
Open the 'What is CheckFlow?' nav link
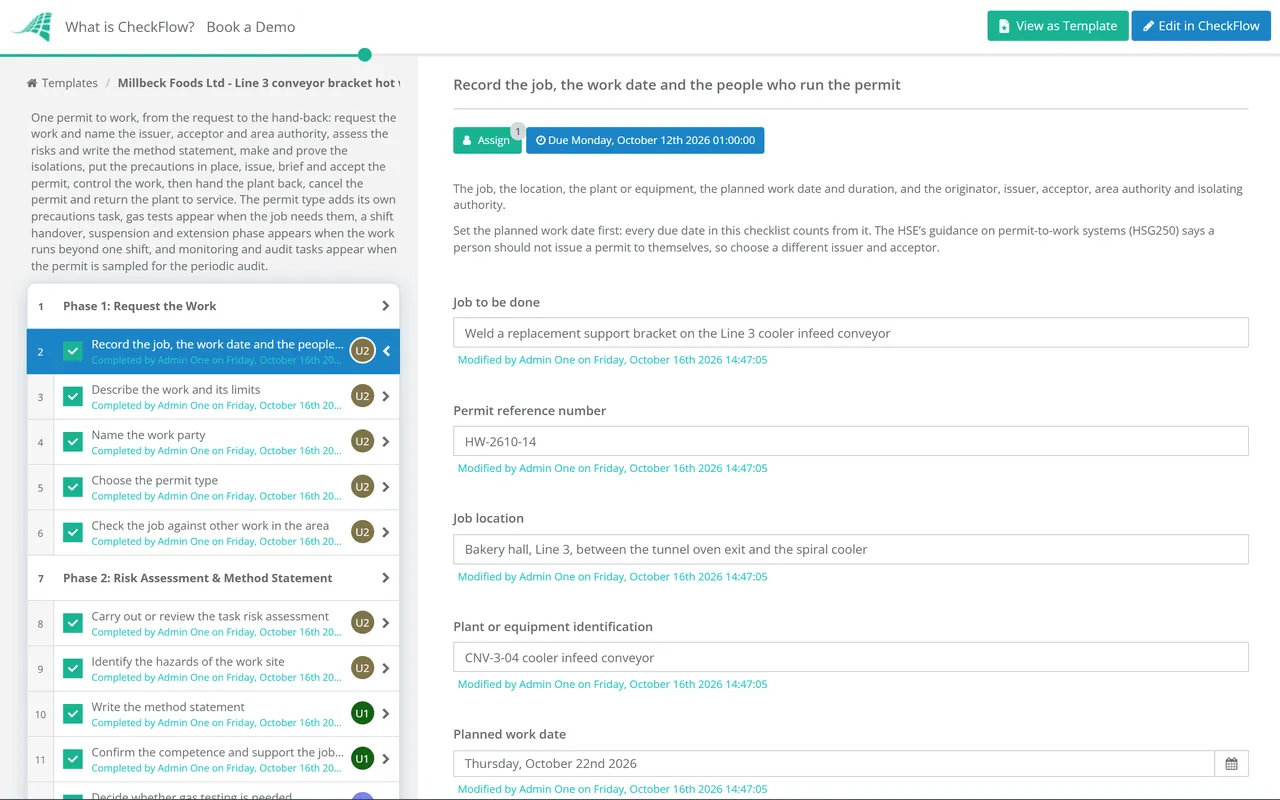130,27
